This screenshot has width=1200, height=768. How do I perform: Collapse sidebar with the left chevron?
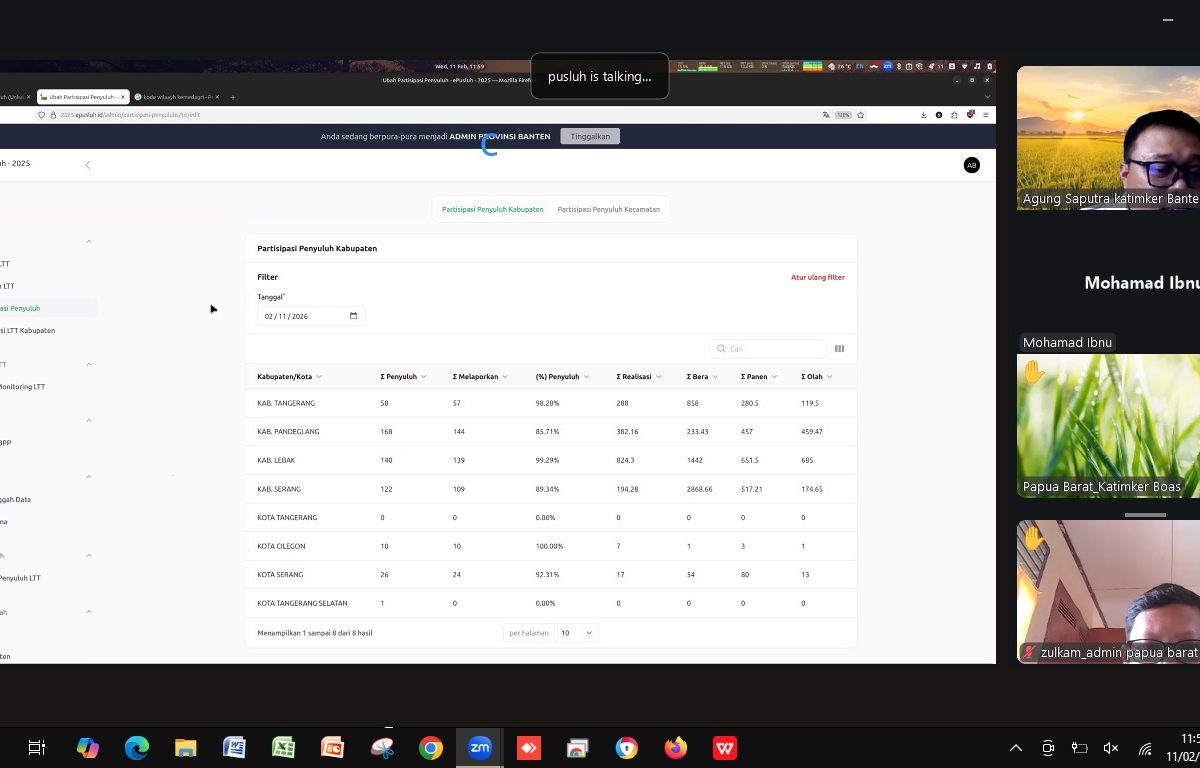(88, 165)
